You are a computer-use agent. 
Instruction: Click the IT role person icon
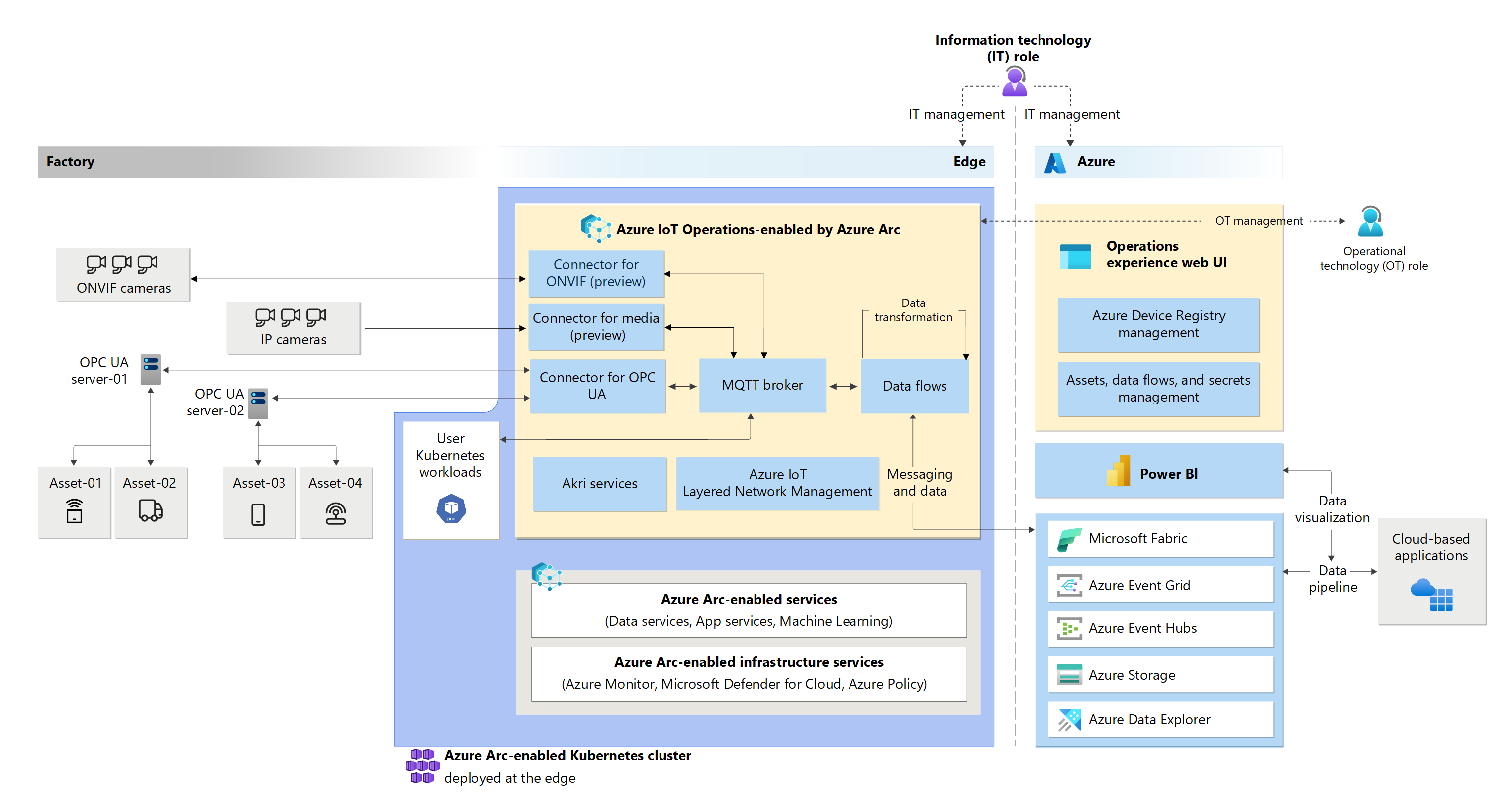click(1014, 82)
